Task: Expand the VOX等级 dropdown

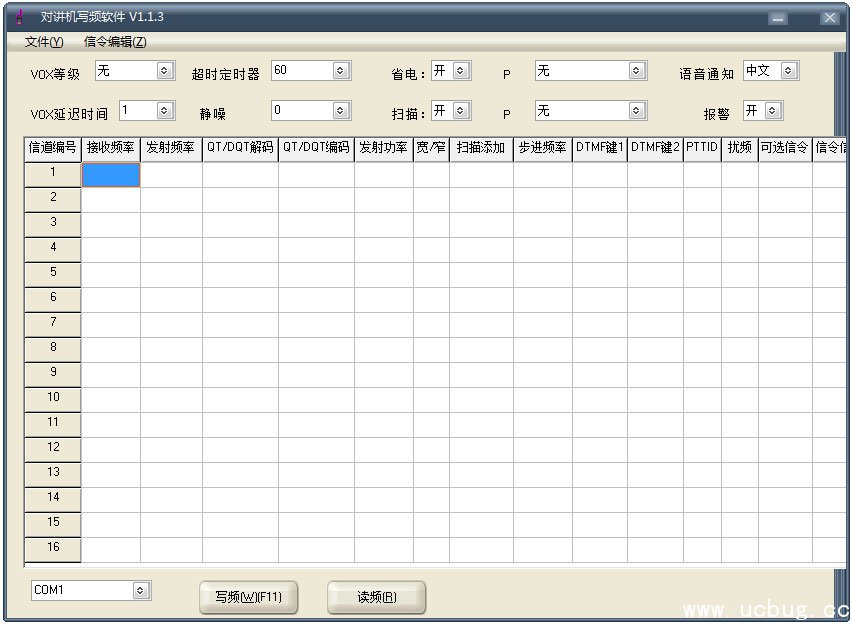Action: click(165, 71)
